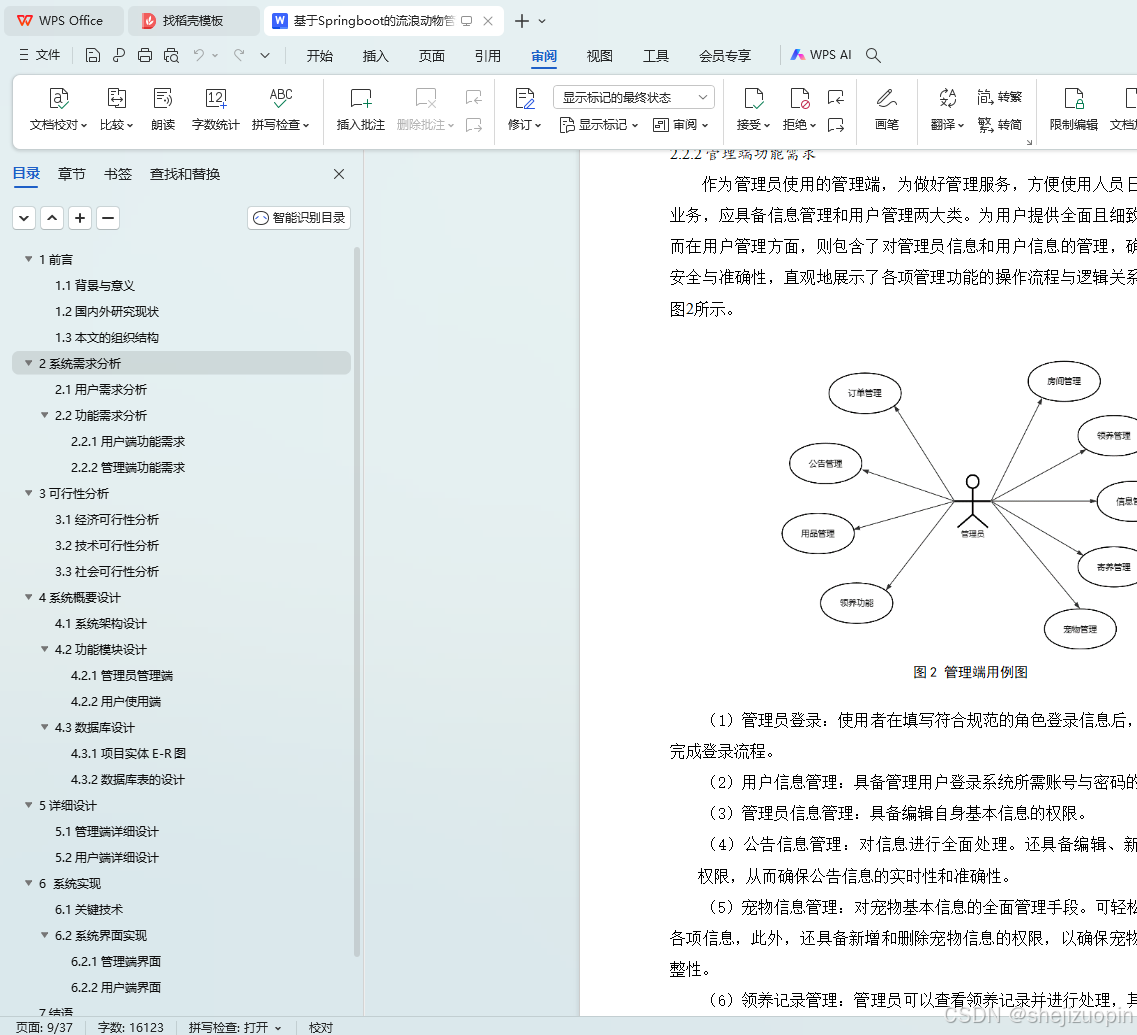Close the navigation pane

(x=339, y=174)
